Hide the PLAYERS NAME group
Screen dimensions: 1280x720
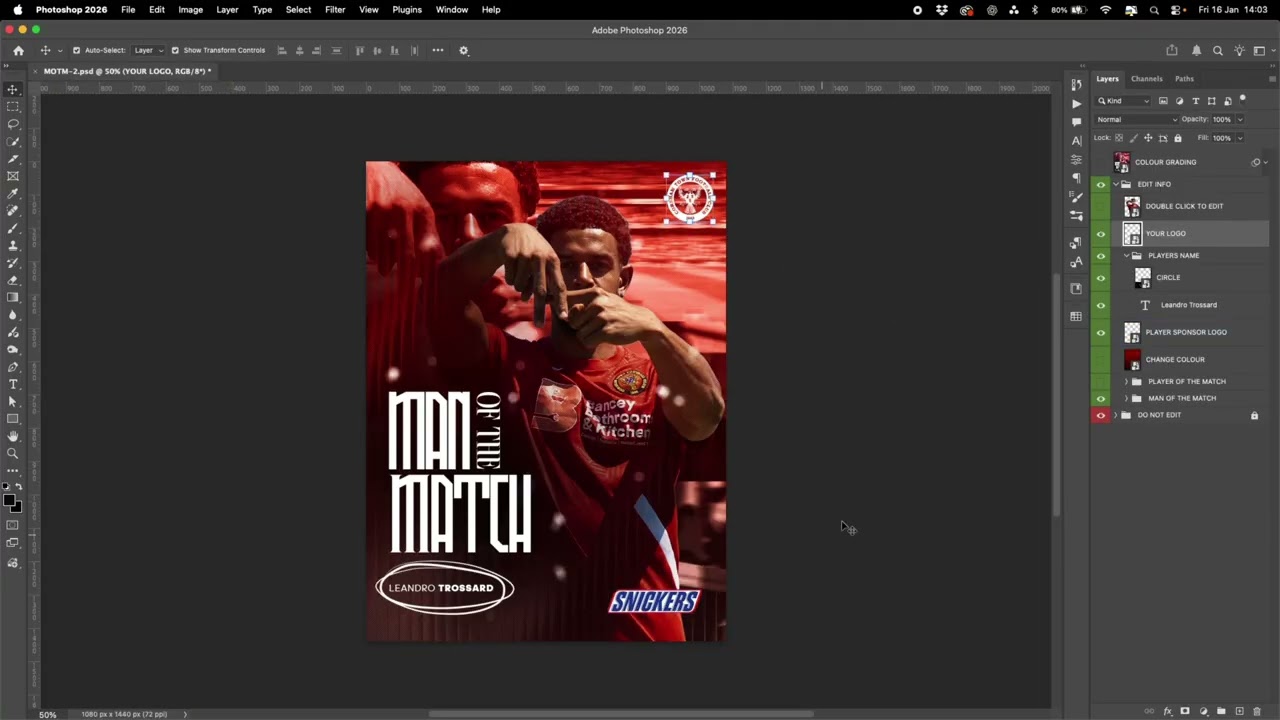tap(1101, 256)
